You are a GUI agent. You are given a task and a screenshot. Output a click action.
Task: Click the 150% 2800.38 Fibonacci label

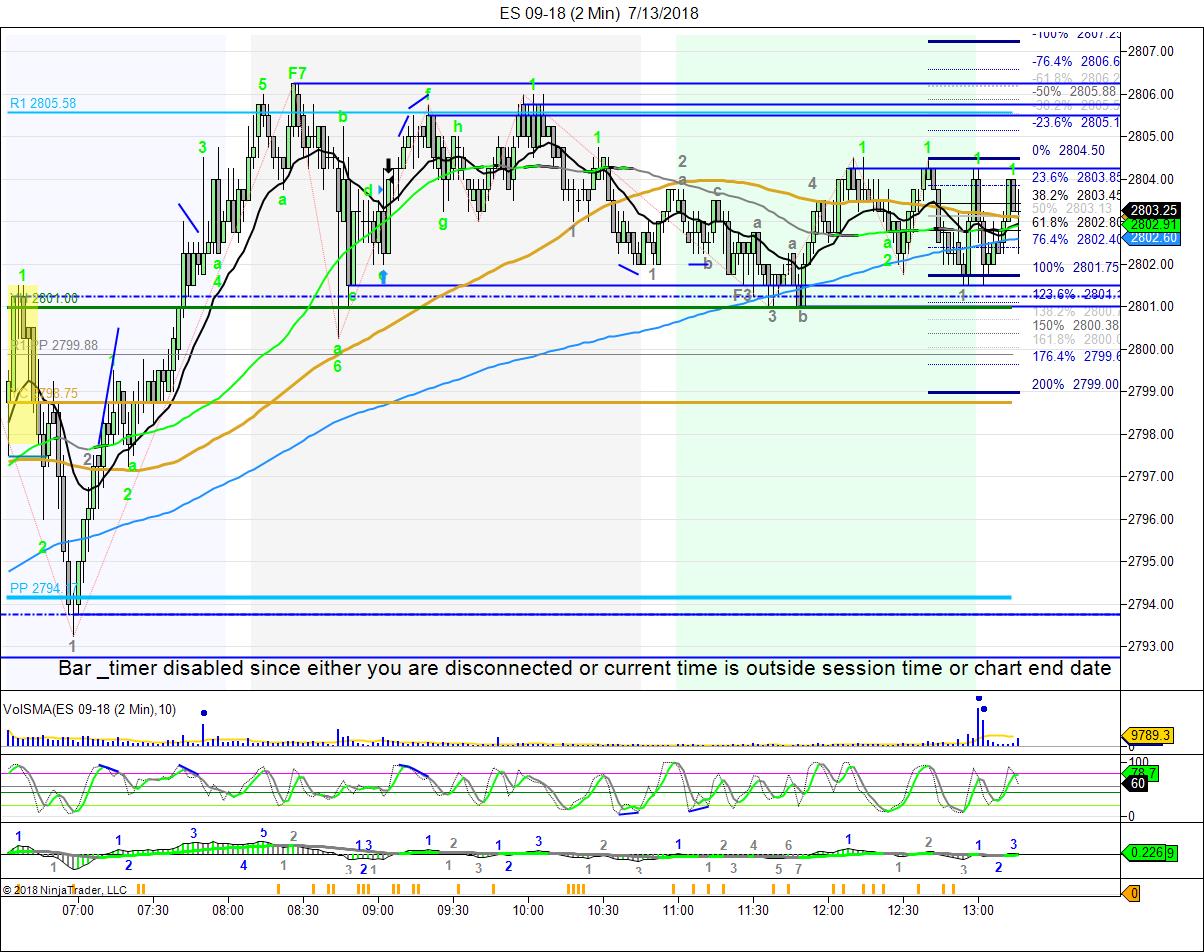click(1076, 326)
